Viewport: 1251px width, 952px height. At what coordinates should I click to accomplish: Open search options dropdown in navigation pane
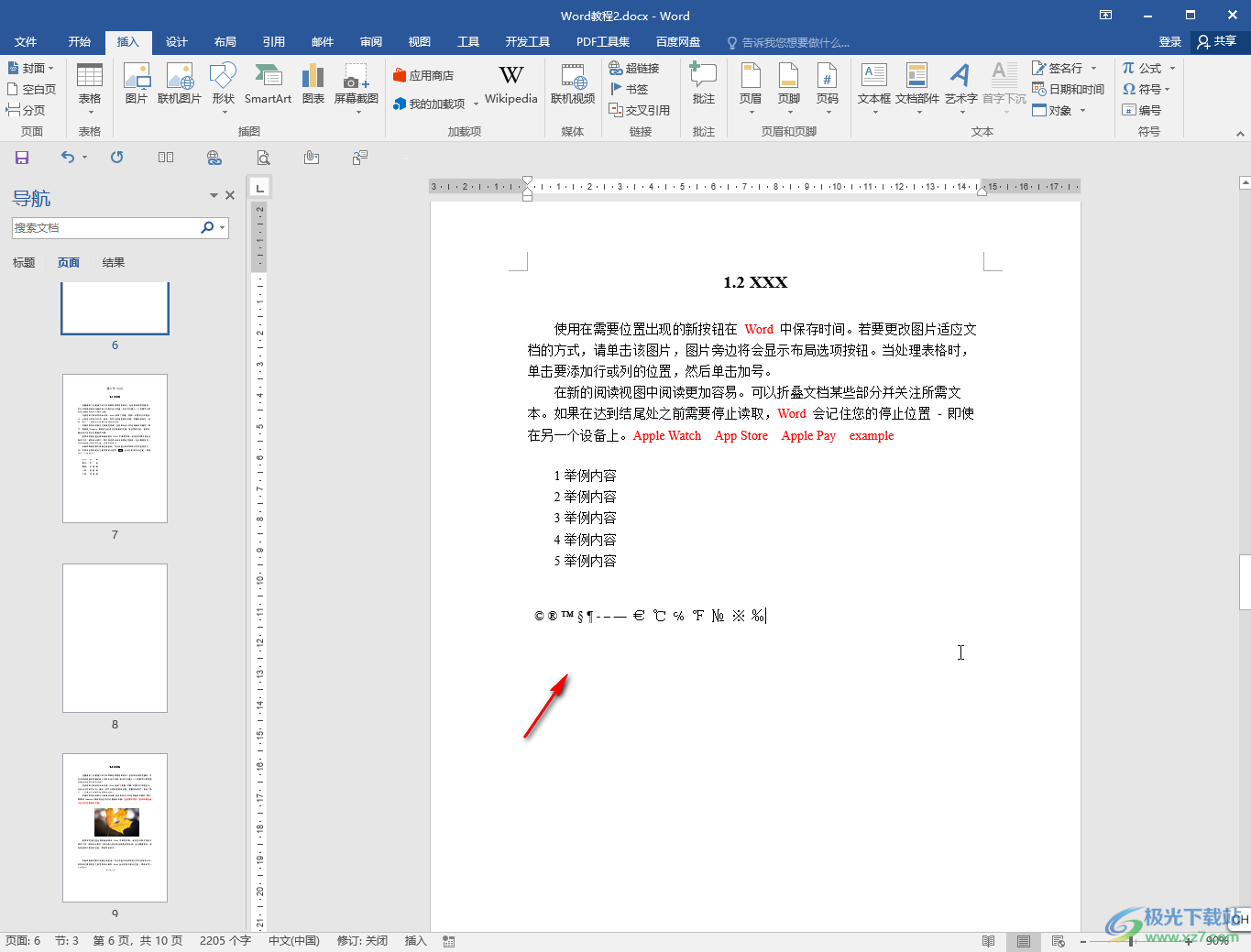[x=222, y=227]
